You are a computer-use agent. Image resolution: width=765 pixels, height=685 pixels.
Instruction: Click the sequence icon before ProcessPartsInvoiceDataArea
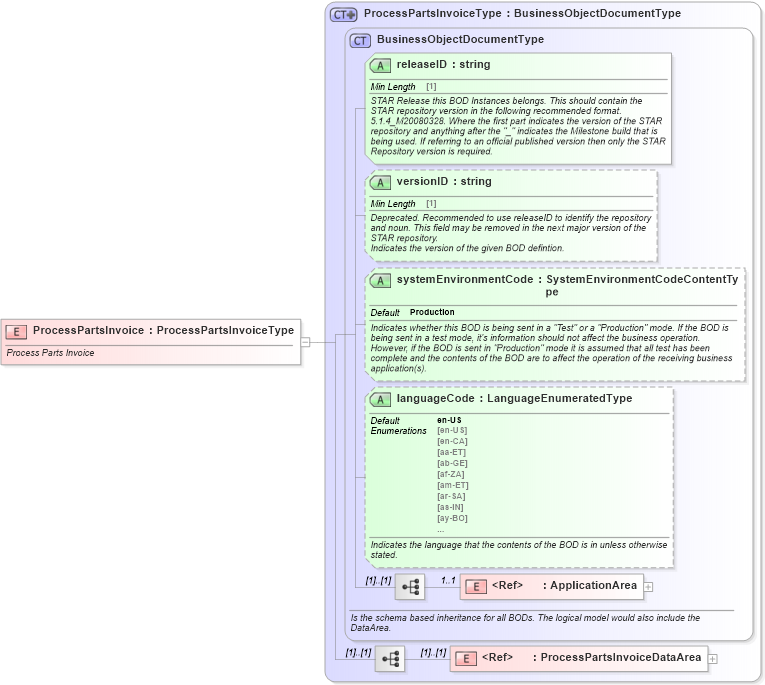(x=390, y=659)
